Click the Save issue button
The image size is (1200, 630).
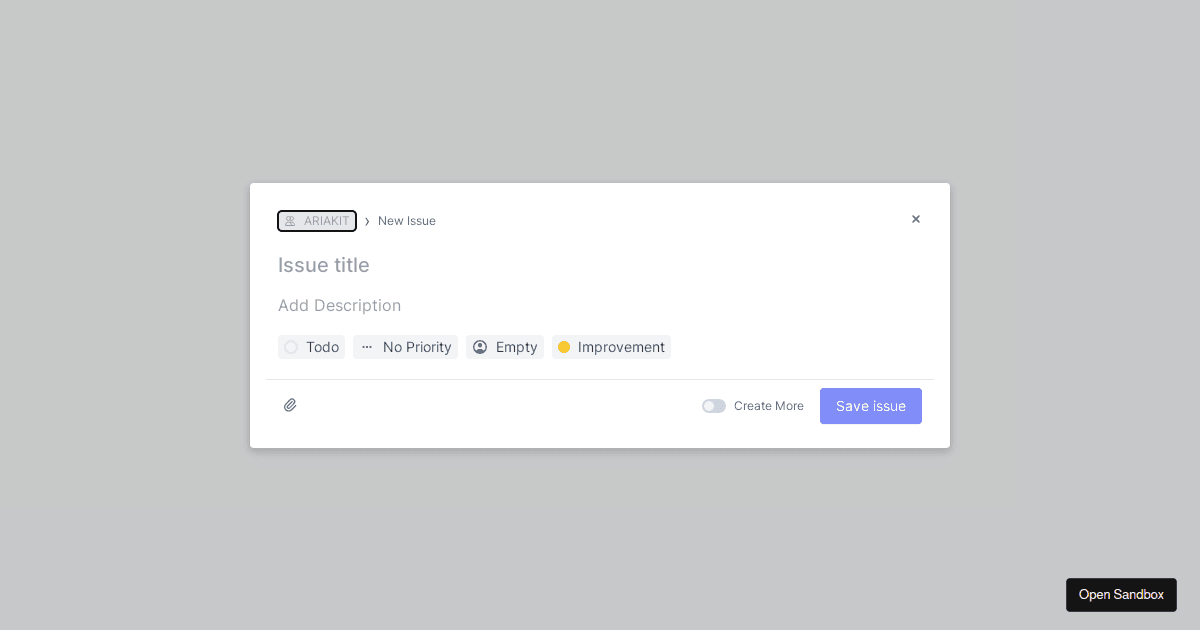pyautogui.click(x=871, y=406)
